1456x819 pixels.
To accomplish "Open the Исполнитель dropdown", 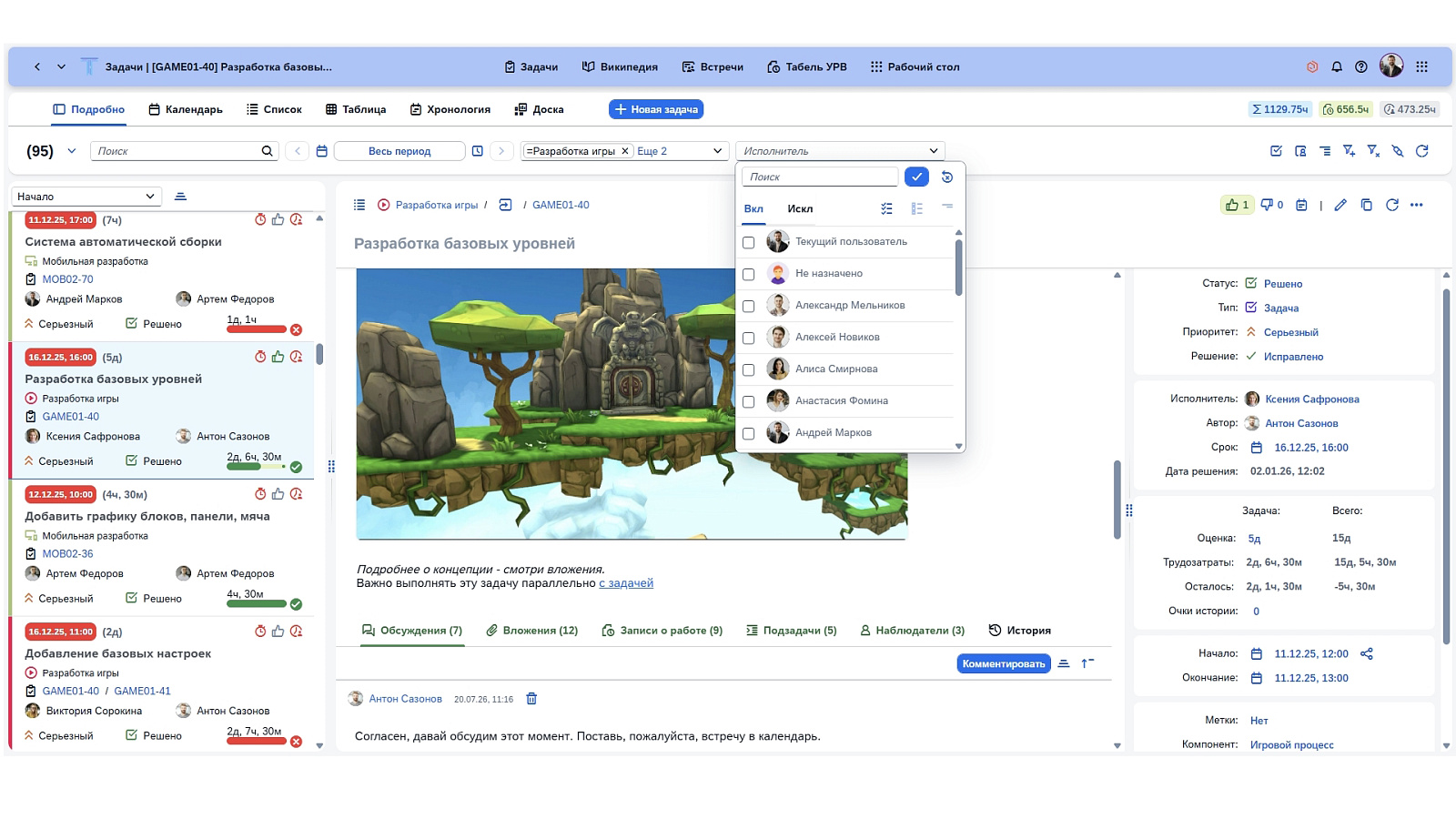I will [840, 151].
